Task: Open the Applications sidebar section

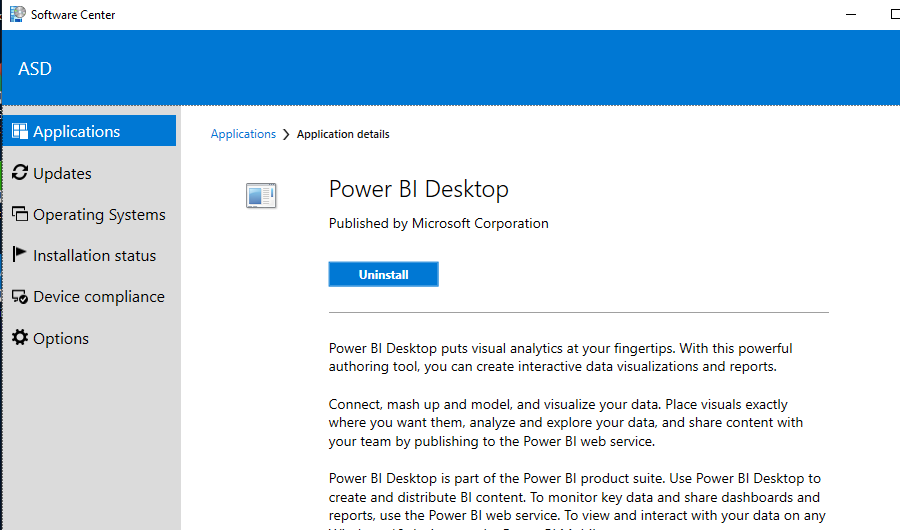Action: tap(90, 131)
